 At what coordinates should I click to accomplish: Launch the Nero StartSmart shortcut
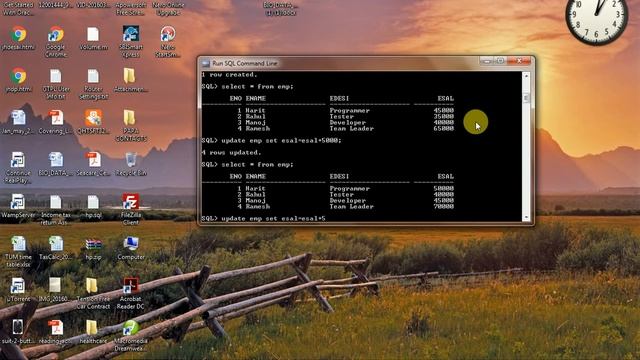pyautogui.click(x=168, y=34)
